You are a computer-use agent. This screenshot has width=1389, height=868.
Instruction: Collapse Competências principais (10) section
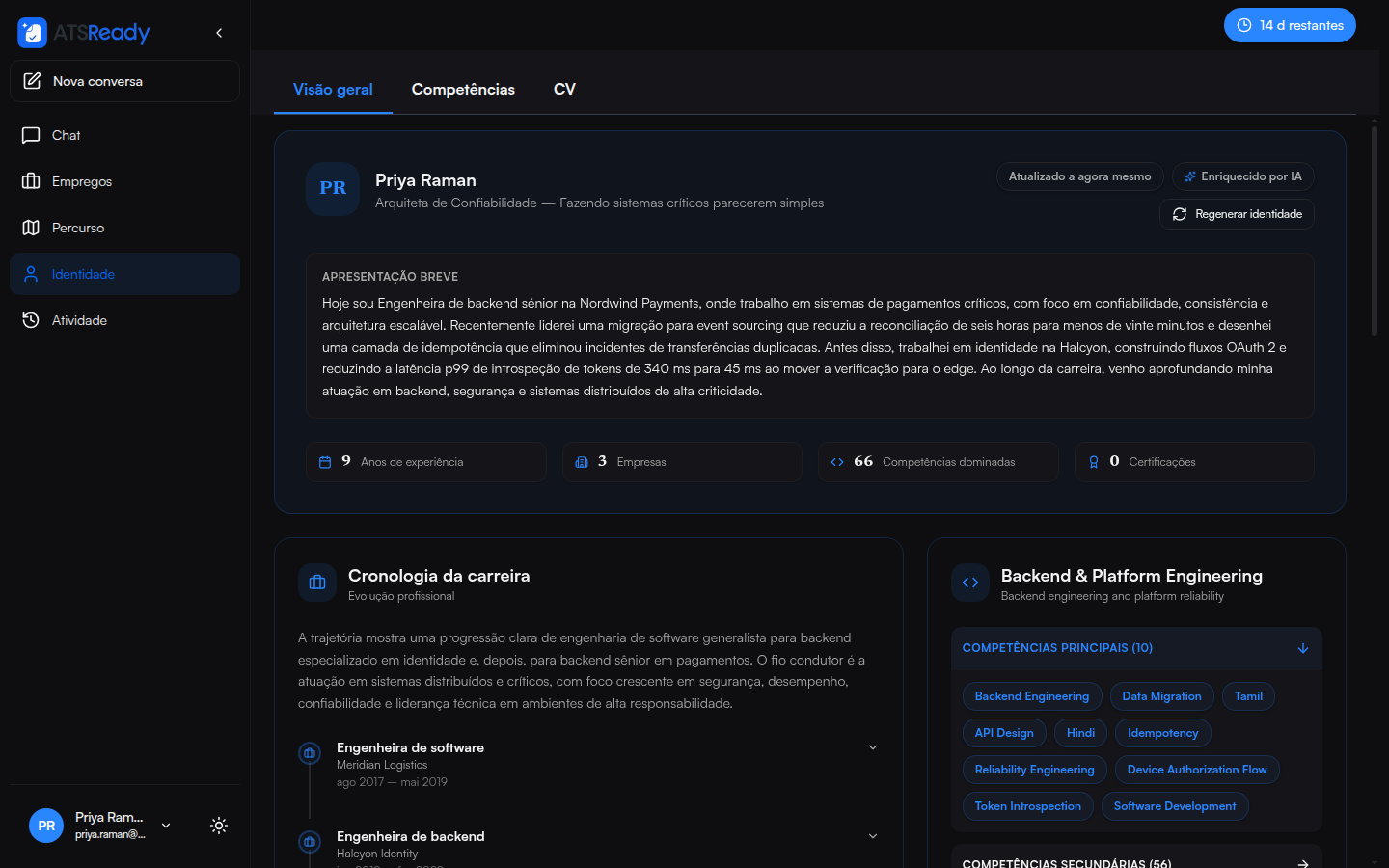click(x=1136, y=648)
